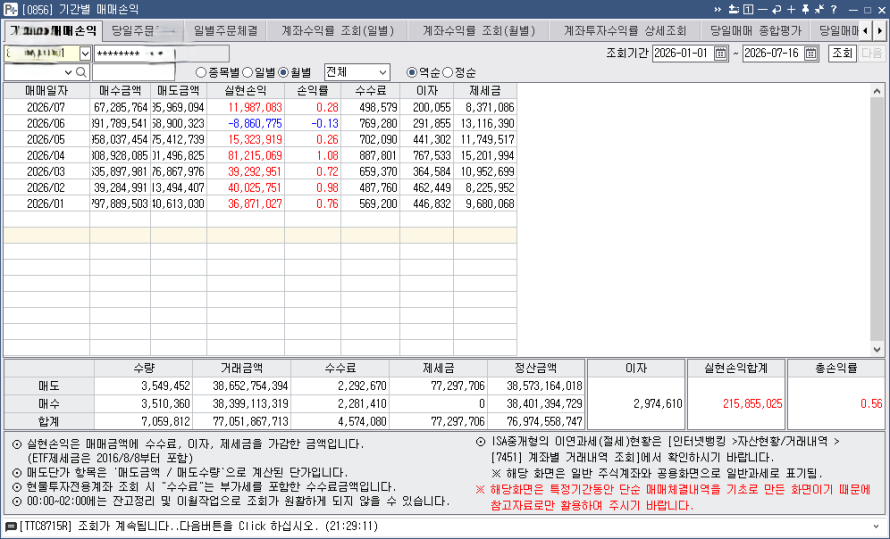Viewport: 890px width, 539px height.
Task: Click the title bar minus icon left of return arrow
Action: (x=762, y=10)
